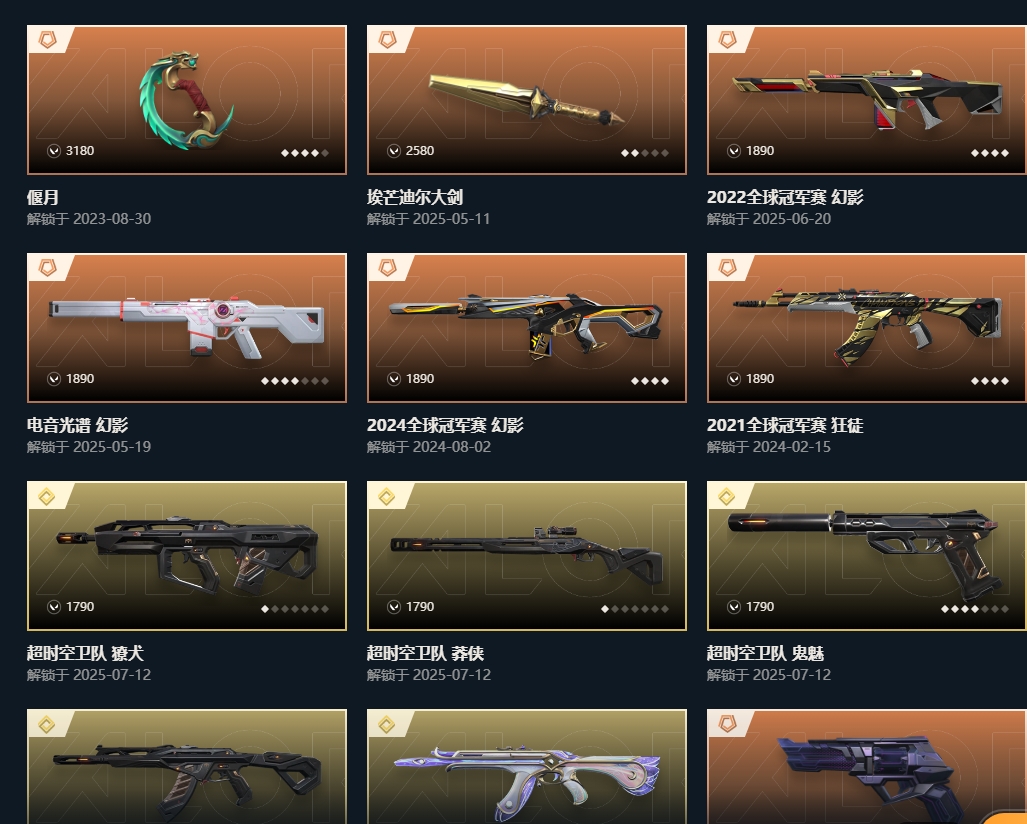This screenshot has width=1027, height=824.
Task: Click the upgrade level dots on 偃月 card
Action: 305,153
